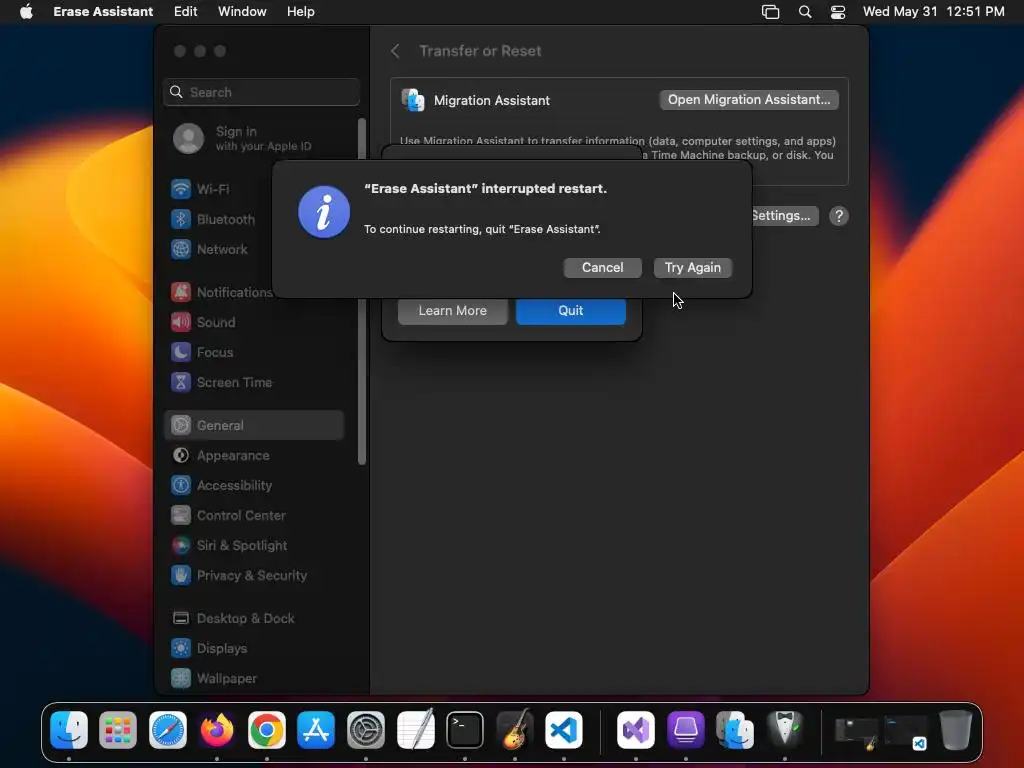Click the settings sidebar vertical scrollbar
This screenshot has width=1024, height=768.
[362, 291]
